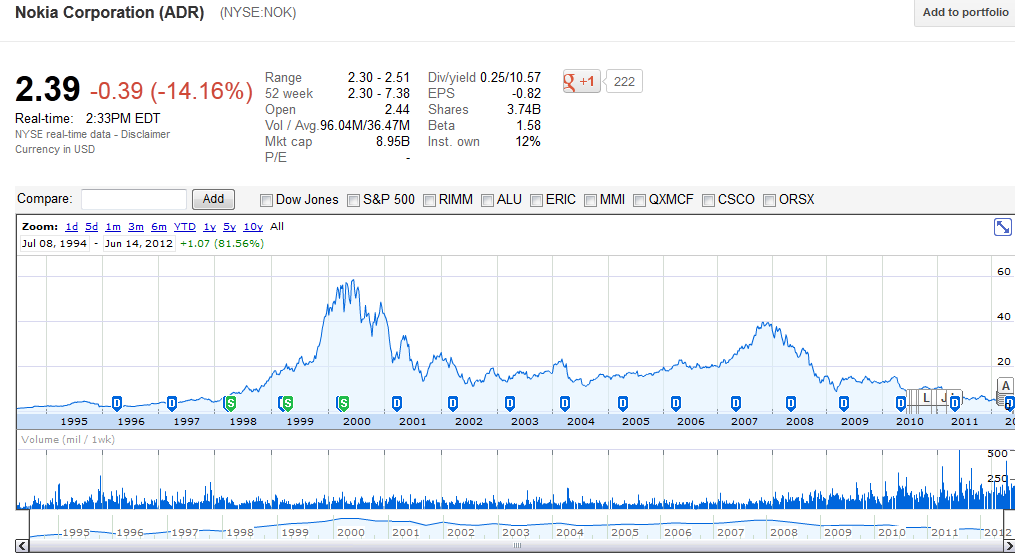Set chart zoom to 1m
Image resolution: width=1015 pixels, height=553 pixels.
click(113, 227)
